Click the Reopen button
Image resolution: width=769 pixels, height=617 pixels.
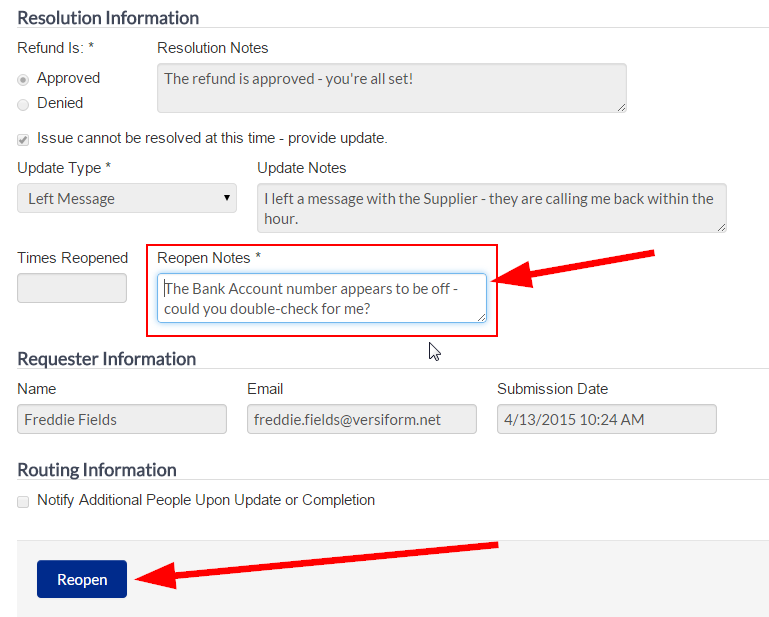(82, 579)
